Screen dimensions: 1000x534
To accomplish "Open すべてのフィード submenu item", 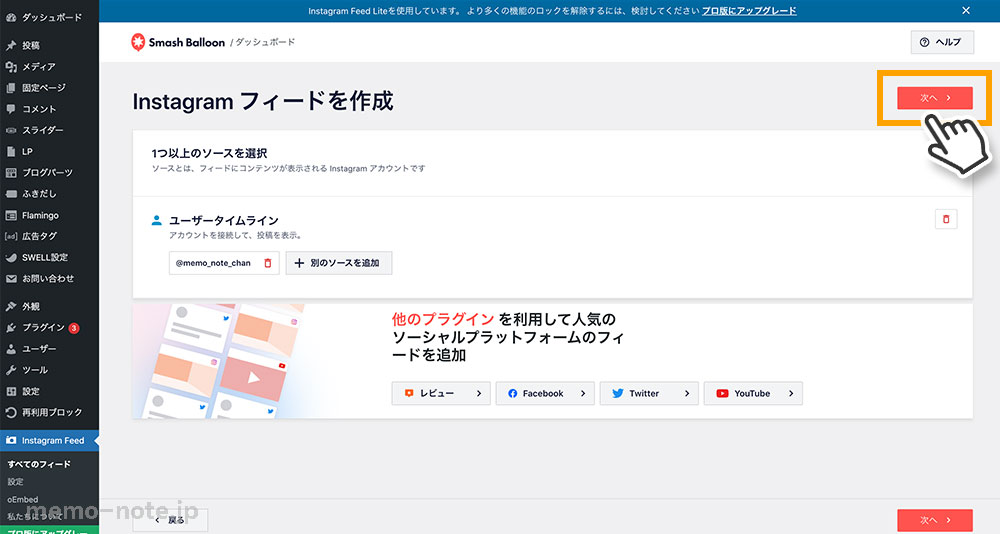I will coord(39,464).
